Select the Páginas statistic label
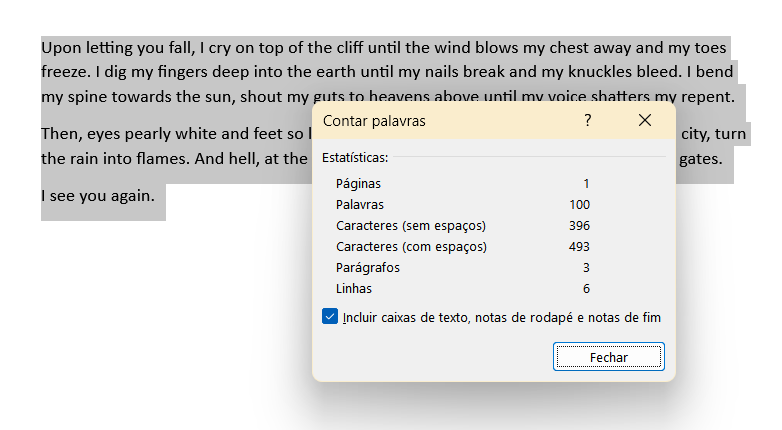The image size is (782, 430). coord(358,183)
